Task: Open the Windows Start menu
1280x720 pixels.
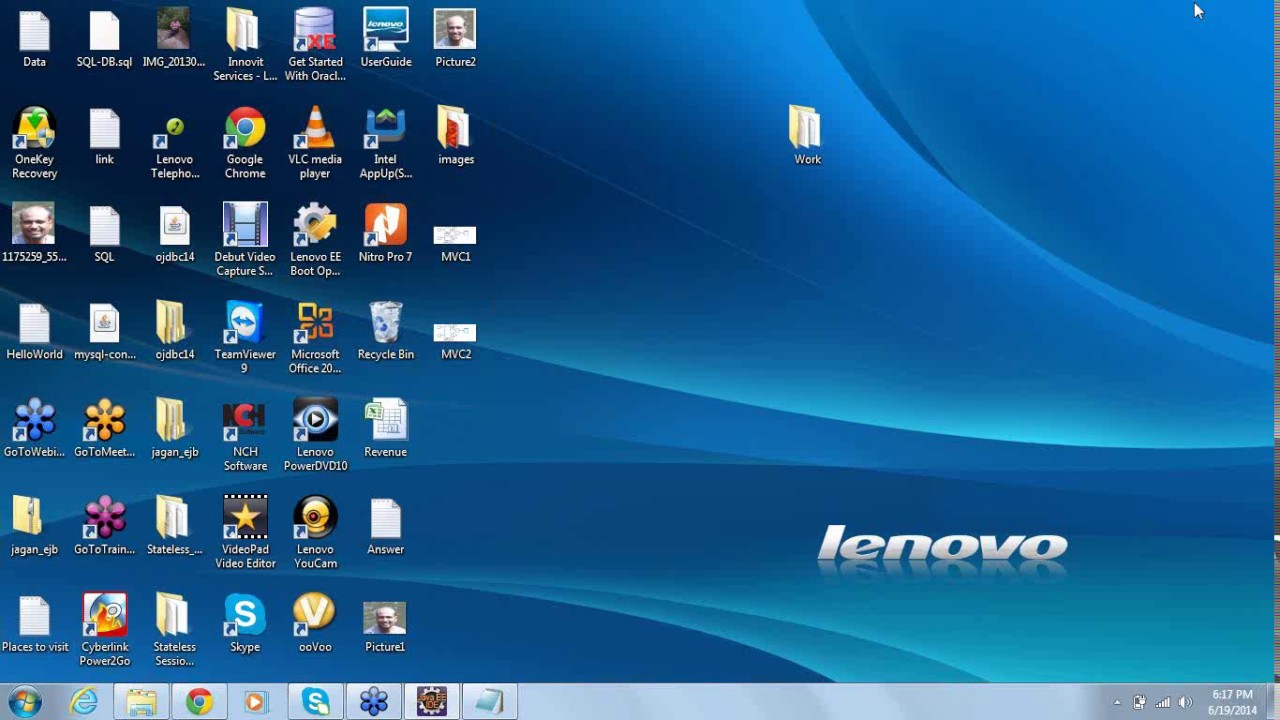Action: 24,702
